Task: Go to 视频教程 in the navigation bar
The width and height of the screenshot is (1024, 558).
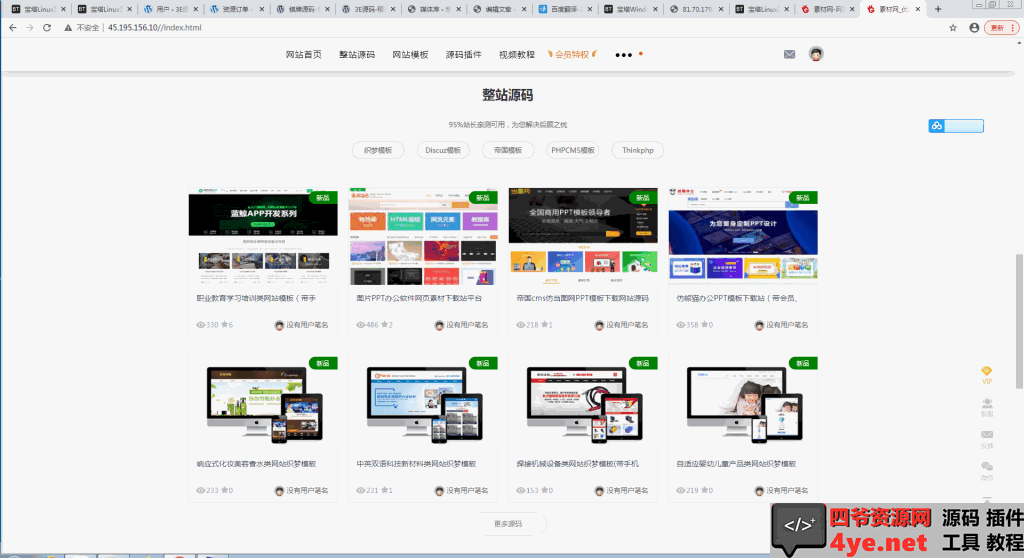Action: click(x=517, y=54)
